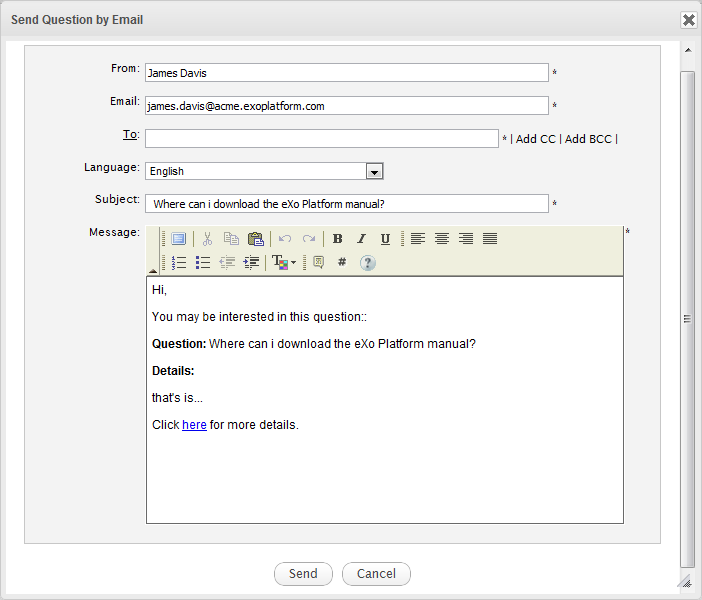Click the Copy icon in toolbar

[231, 239]
